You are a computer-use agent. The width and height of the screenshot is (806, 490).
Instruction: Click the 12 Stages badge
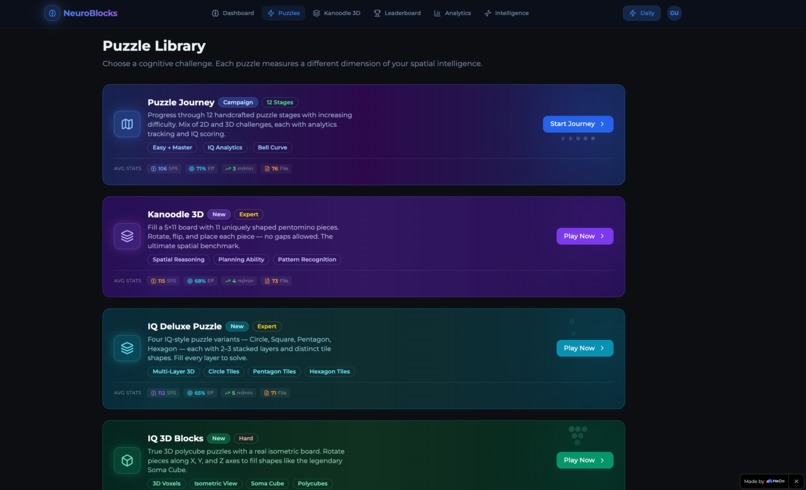(280, 102)
